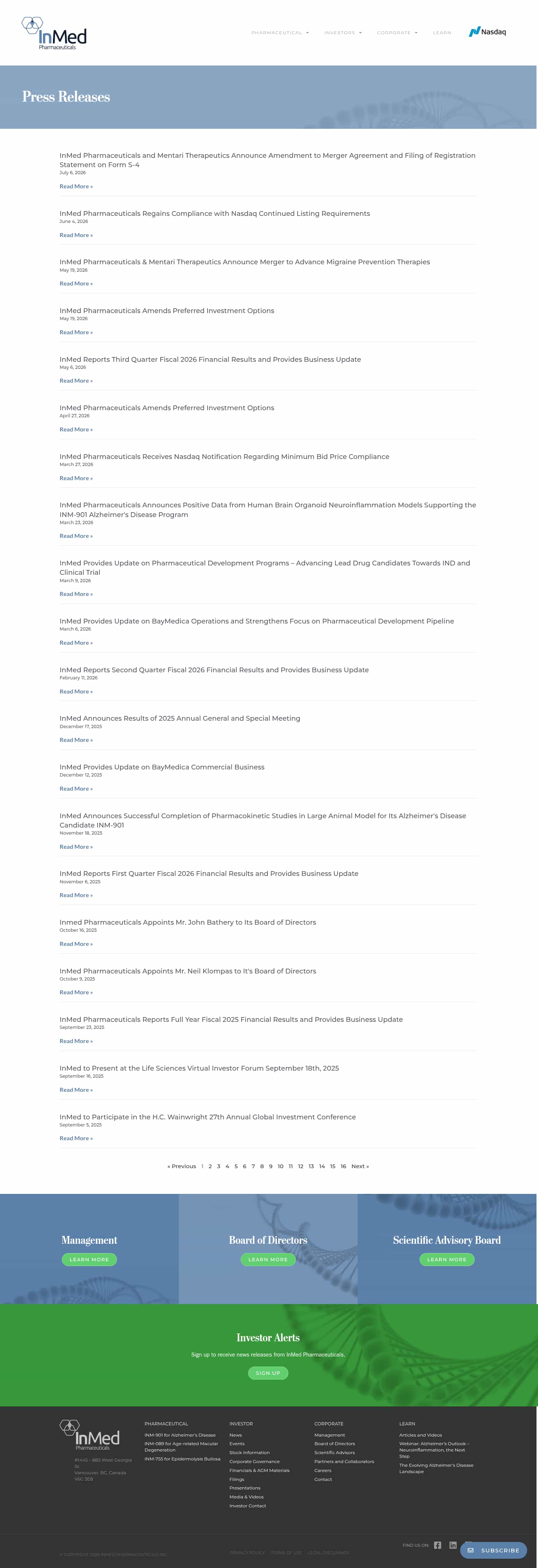Open the John Bathery board appointment headline
This screenshot has width=538, height=1568.
(188, 922)
